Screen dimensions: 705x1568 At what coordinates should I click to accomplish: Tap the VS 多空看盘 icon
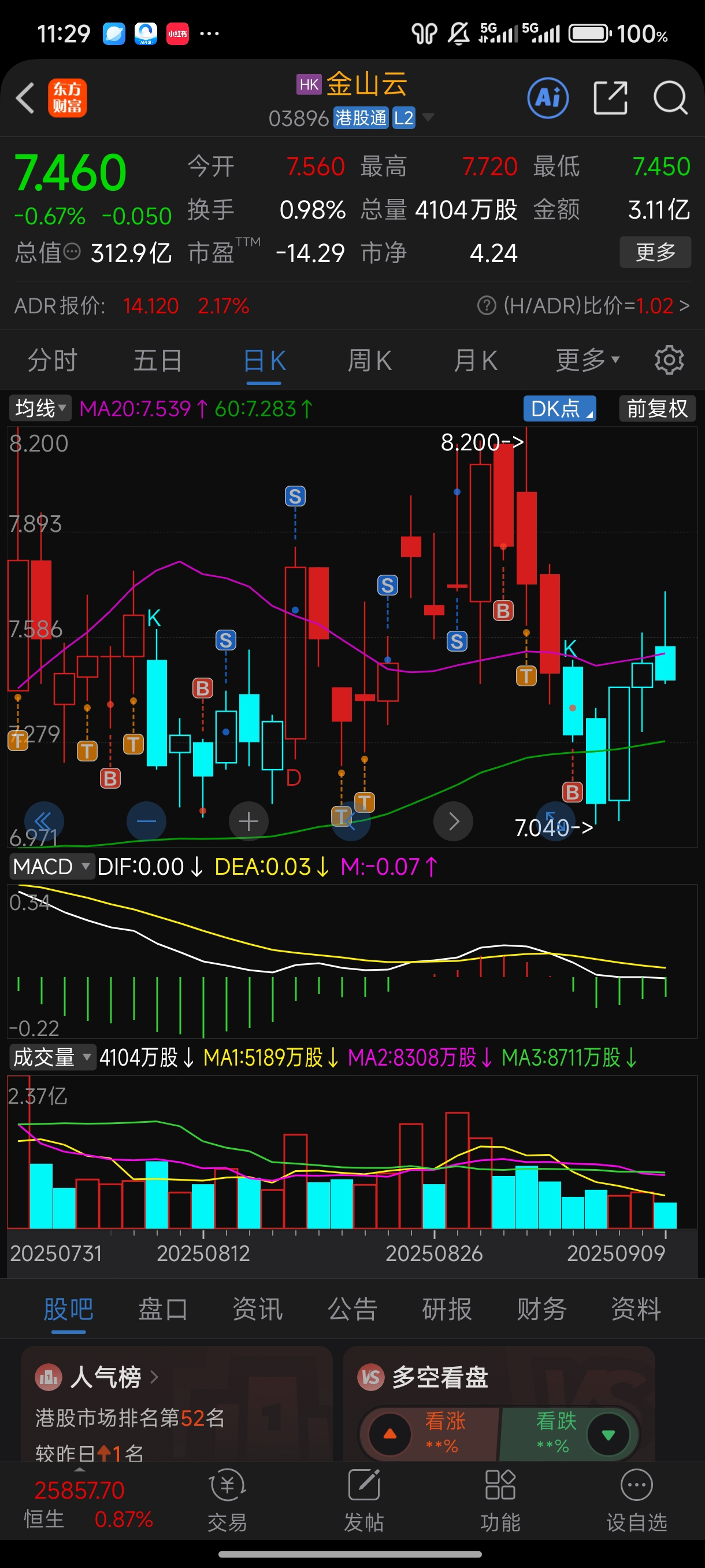point(370,1377)
